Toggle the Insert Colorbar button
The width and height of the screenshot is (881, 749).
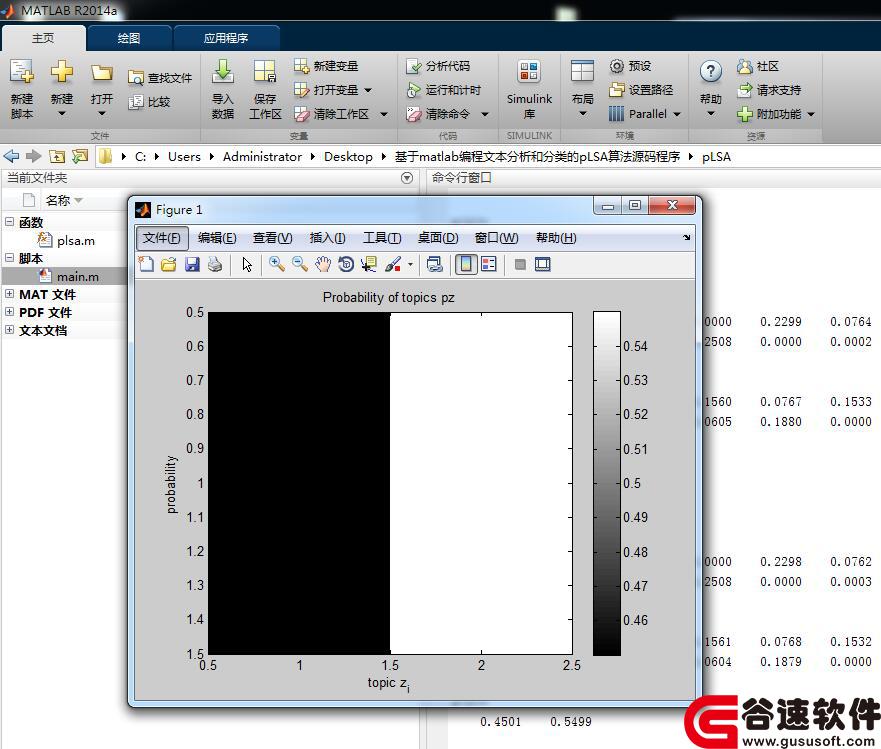pyautogui.click(x=466, y=264)
